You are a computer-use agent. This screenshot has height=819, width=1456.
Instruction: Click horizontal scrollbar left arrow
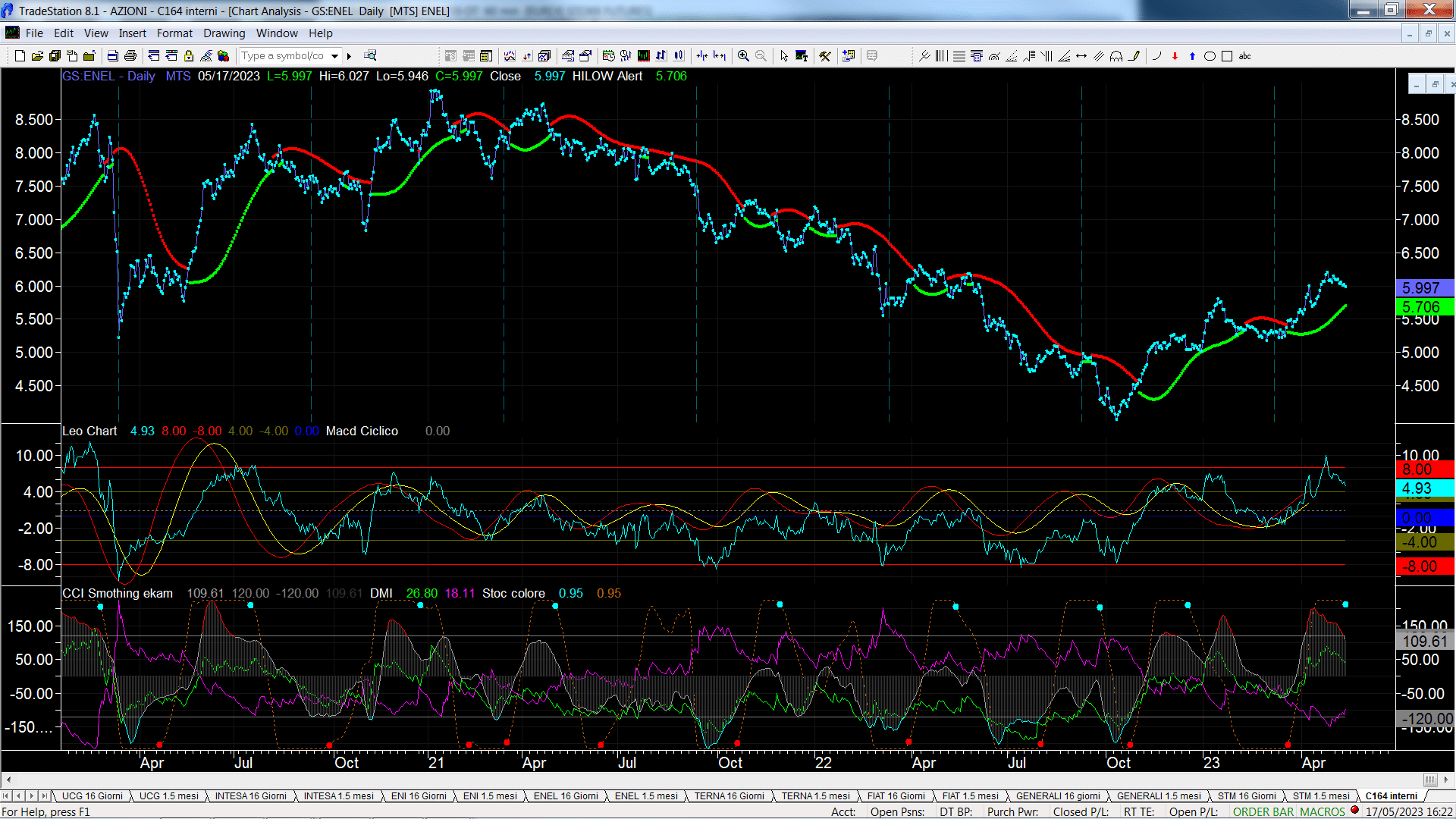coord(8,780)
